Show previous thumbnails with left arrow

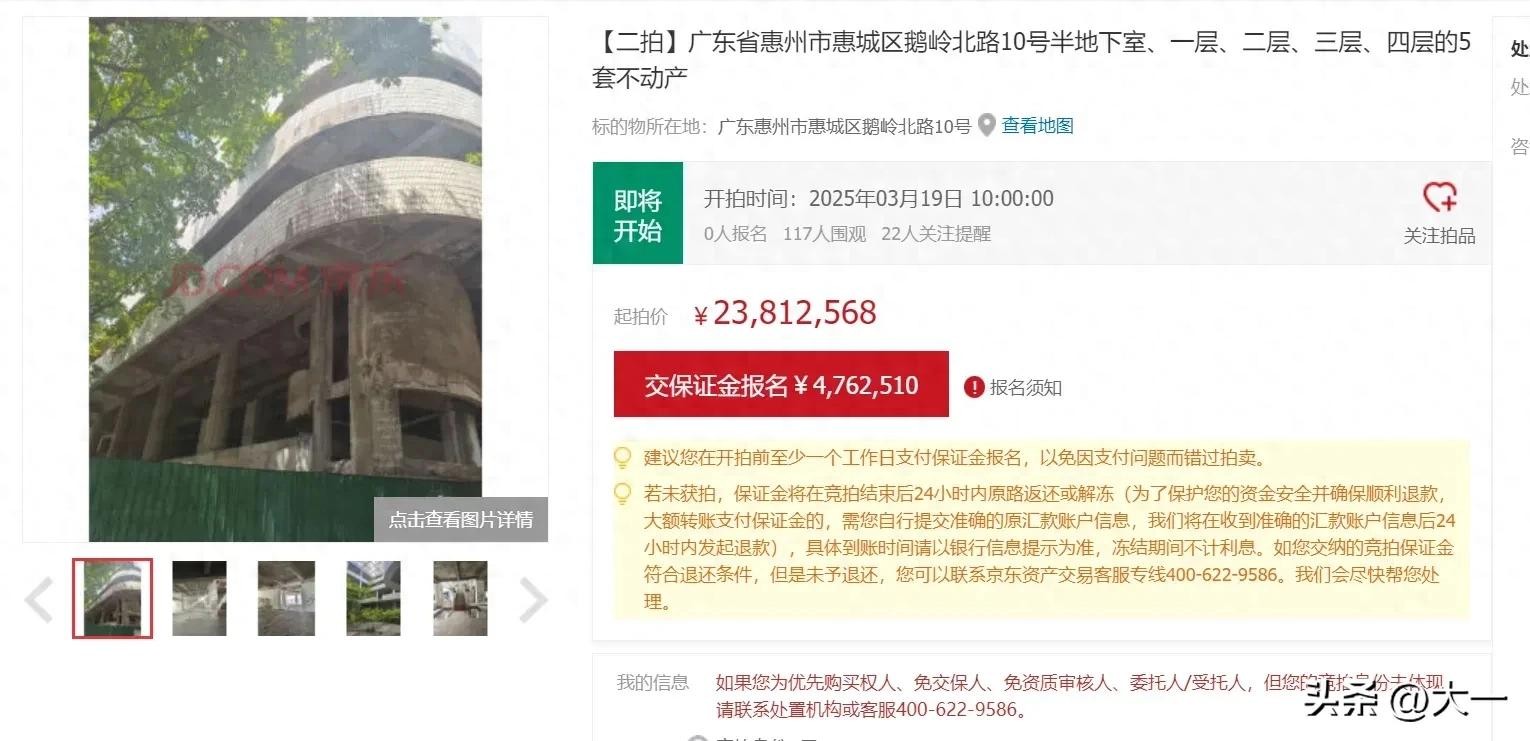39,600
